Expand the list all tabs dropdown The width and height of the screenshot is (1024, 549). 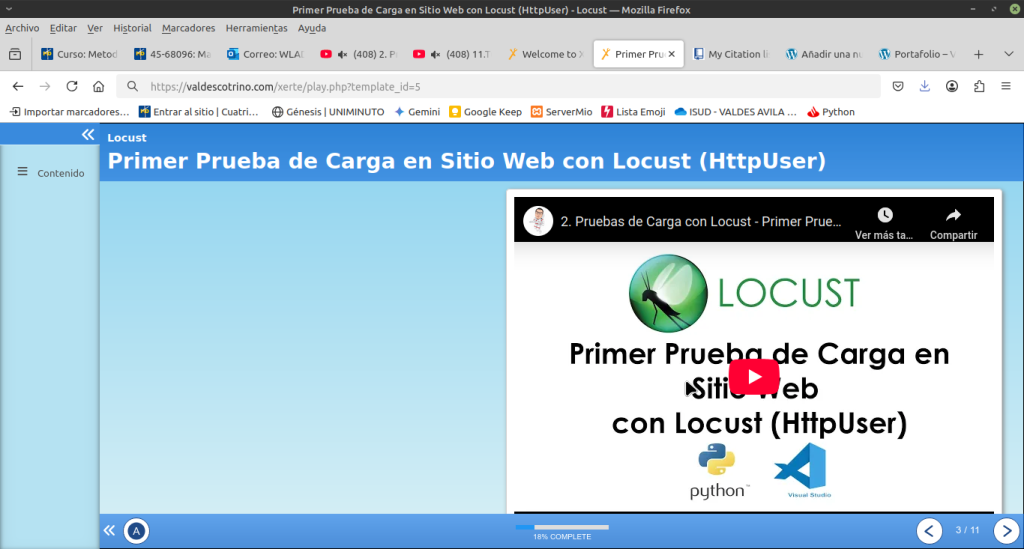pos(1008,54)
